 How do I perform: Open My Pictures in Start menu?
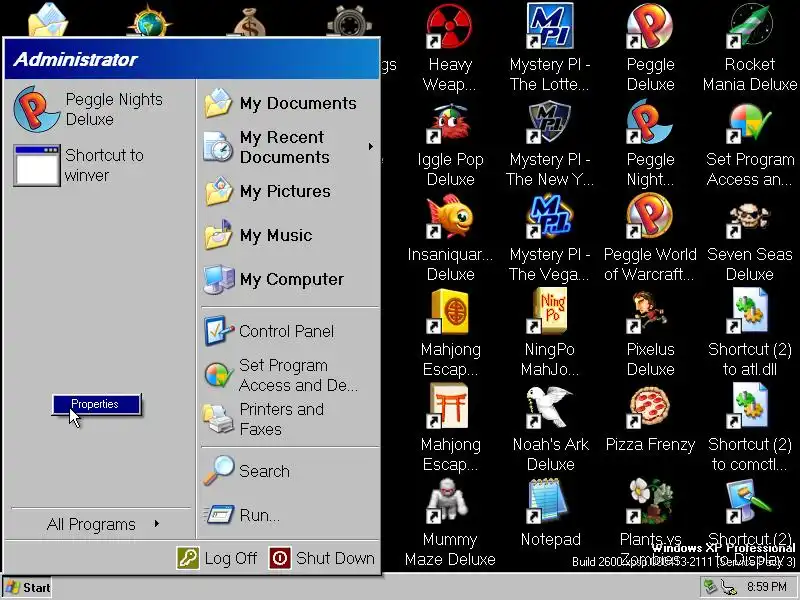pyautogui.click(x=289, y=191)
